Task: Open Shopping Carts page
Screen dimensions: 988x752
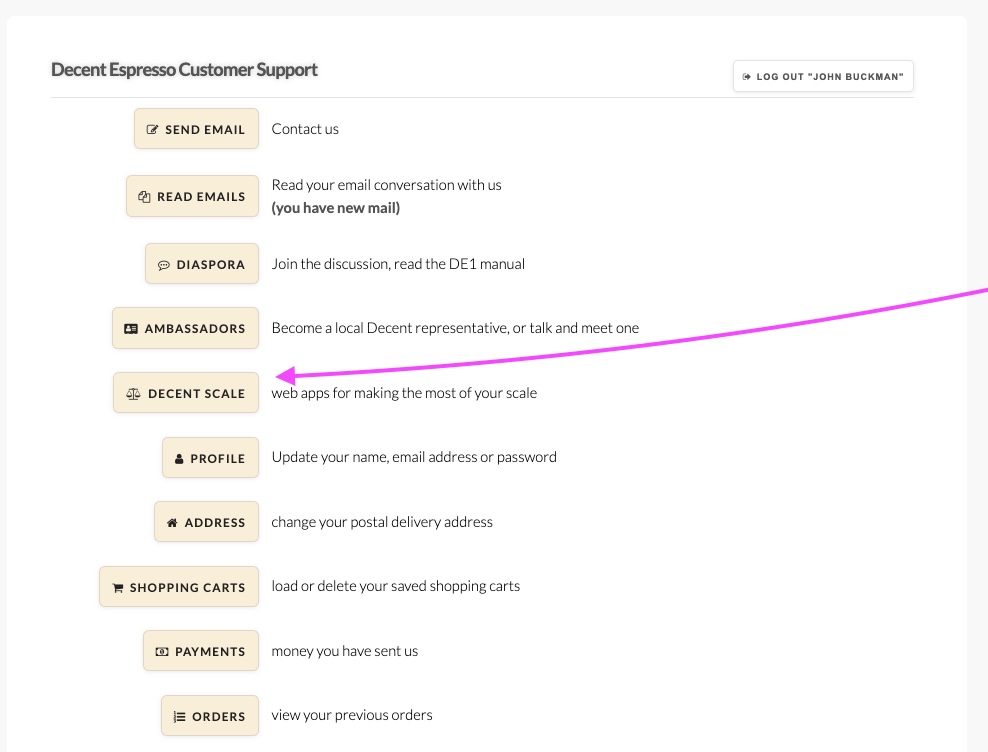Action: coord(179,586)
